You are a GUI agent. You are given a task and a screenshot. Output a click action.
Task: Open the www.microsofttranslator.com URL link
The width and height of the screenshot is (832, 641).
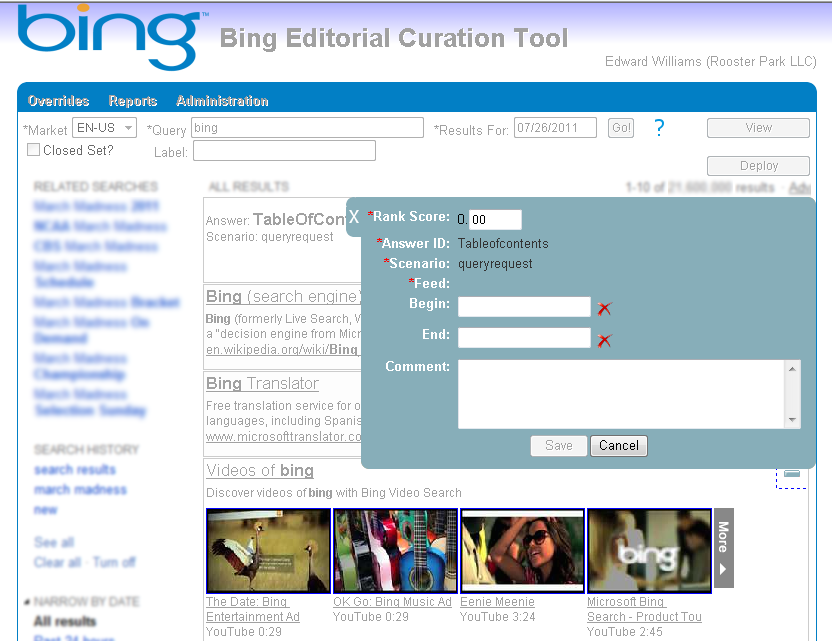283,437
